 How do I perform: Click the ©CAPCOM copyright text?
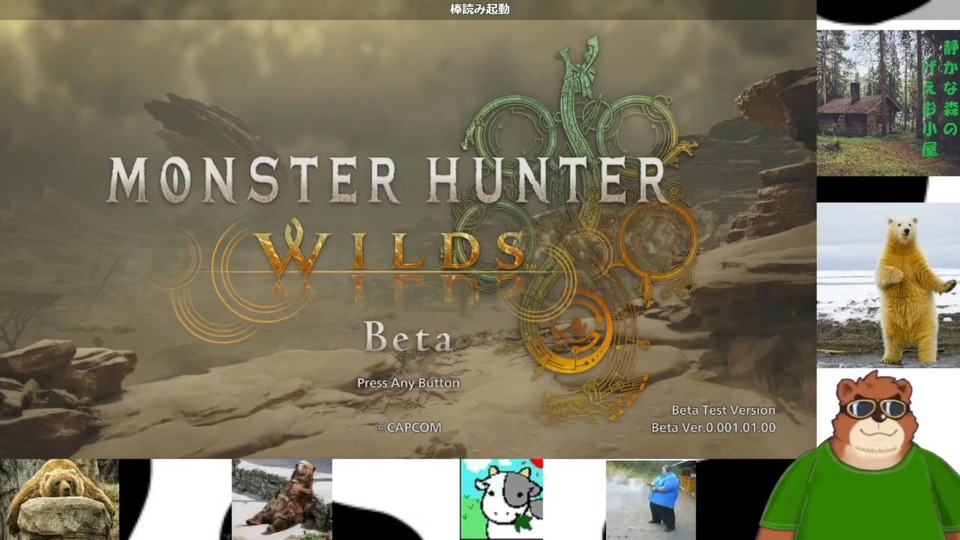[x=408, y=428]
